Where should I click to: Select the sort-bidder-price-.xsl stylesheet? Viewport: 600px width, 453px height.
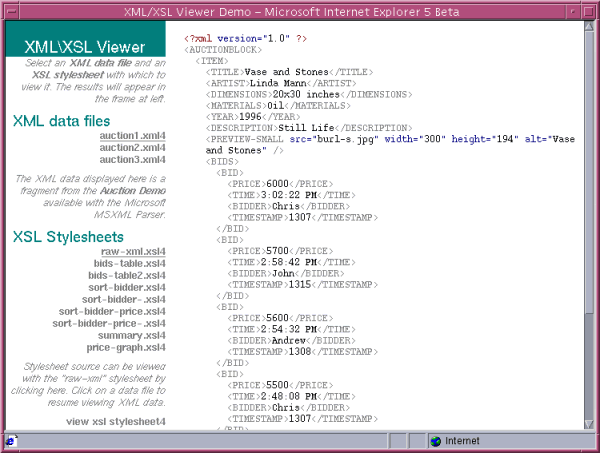click(109, 323)
